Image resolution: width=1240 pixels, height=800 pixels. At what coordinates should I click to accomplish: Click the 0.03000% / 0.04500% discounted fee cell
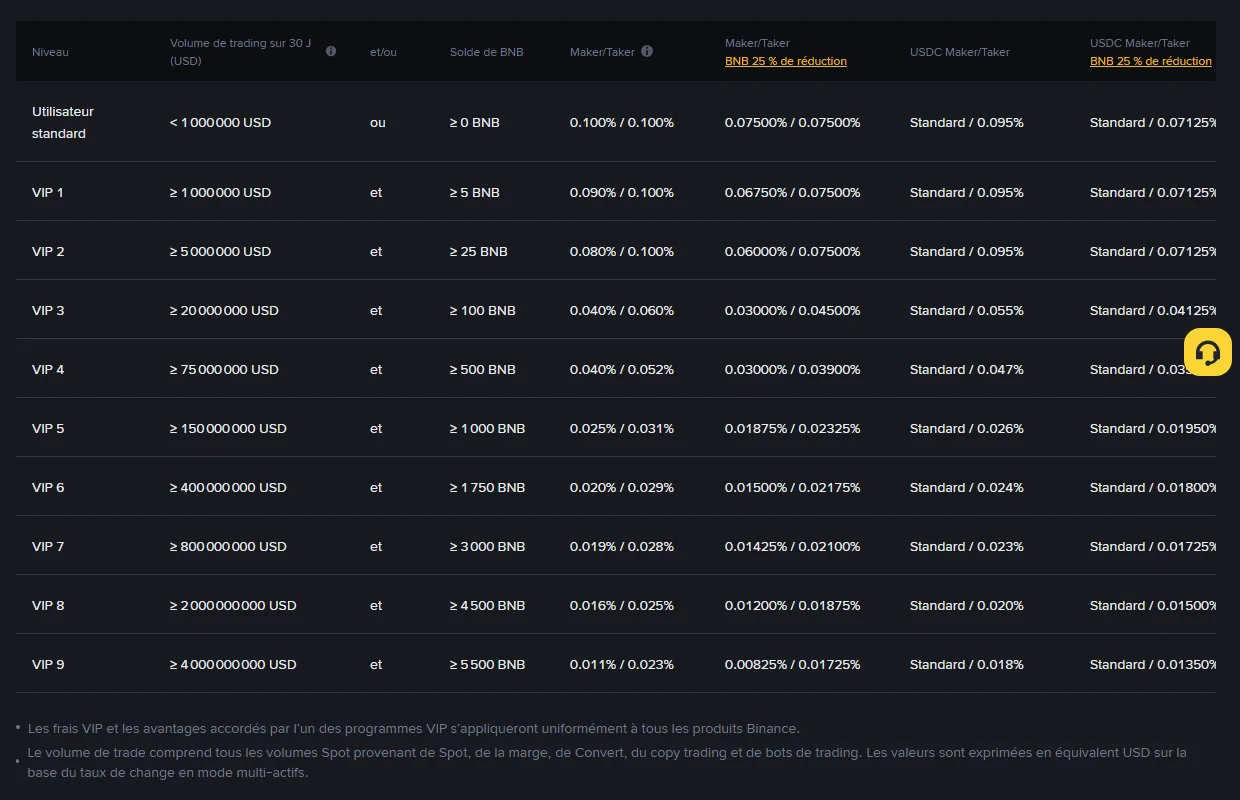793,310
